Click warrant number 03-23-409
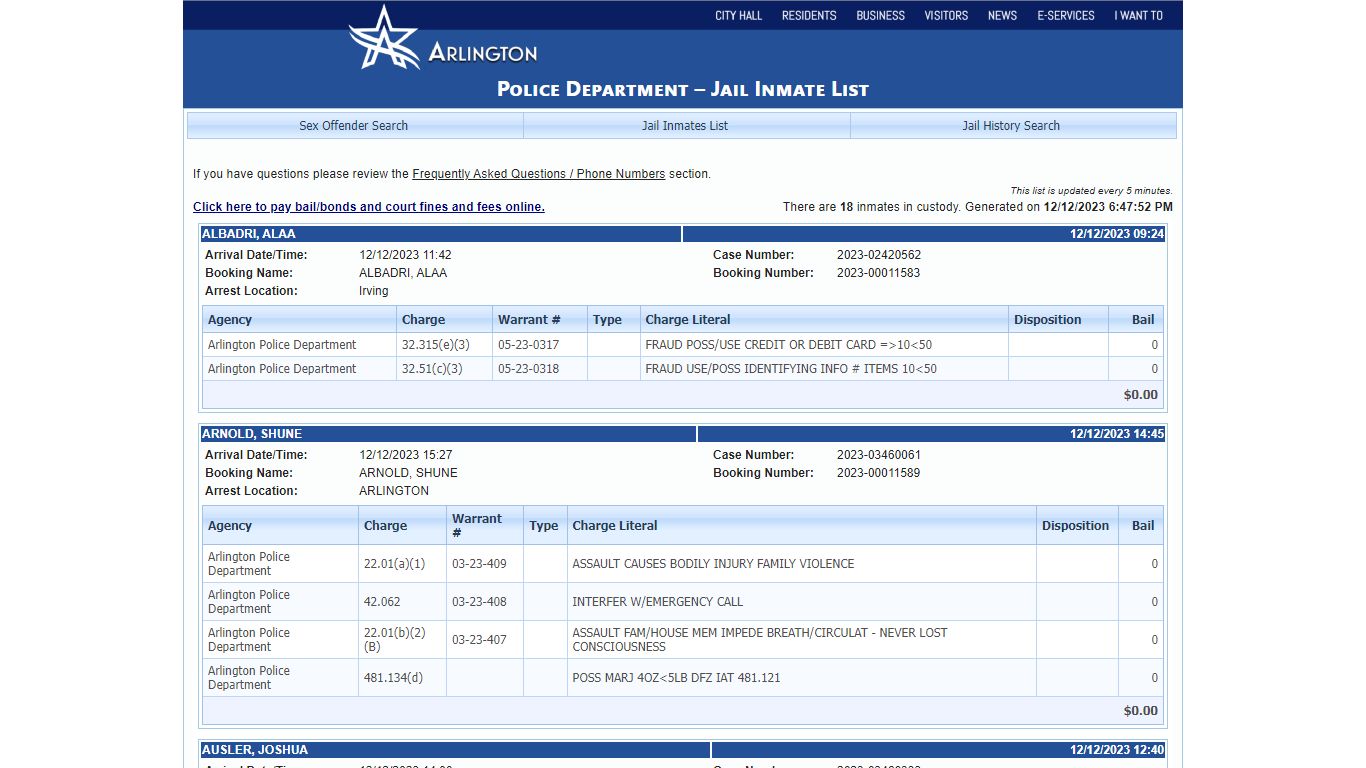1366x768 pixels. pos(479,564)
